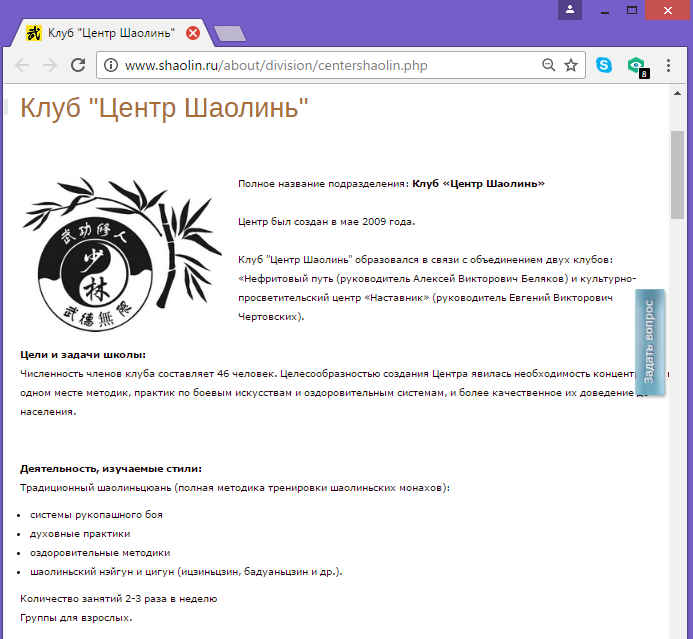
Task: Reload the page with the refresh icon
Action: click(x=78, y=65)
